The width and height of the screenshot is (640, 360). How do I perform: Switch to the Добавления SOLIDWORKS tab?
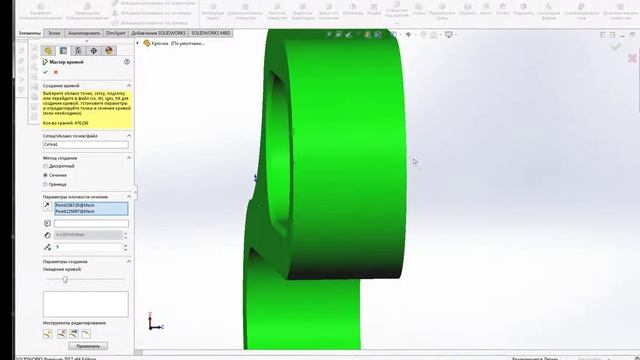(158, 33)
